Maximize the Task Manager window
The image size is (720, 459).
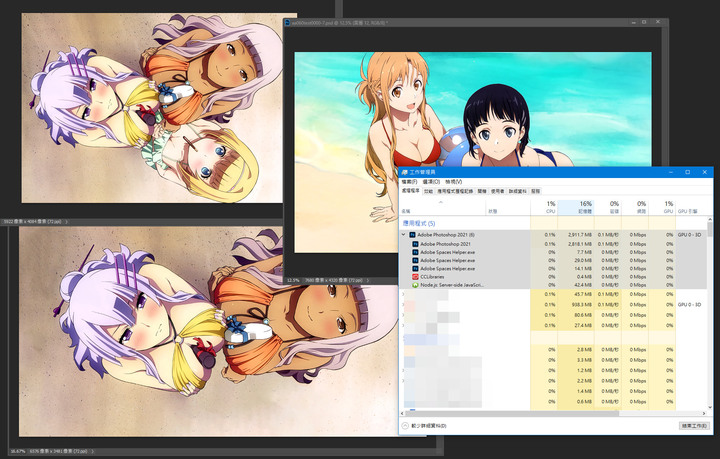tap(687, 172)
